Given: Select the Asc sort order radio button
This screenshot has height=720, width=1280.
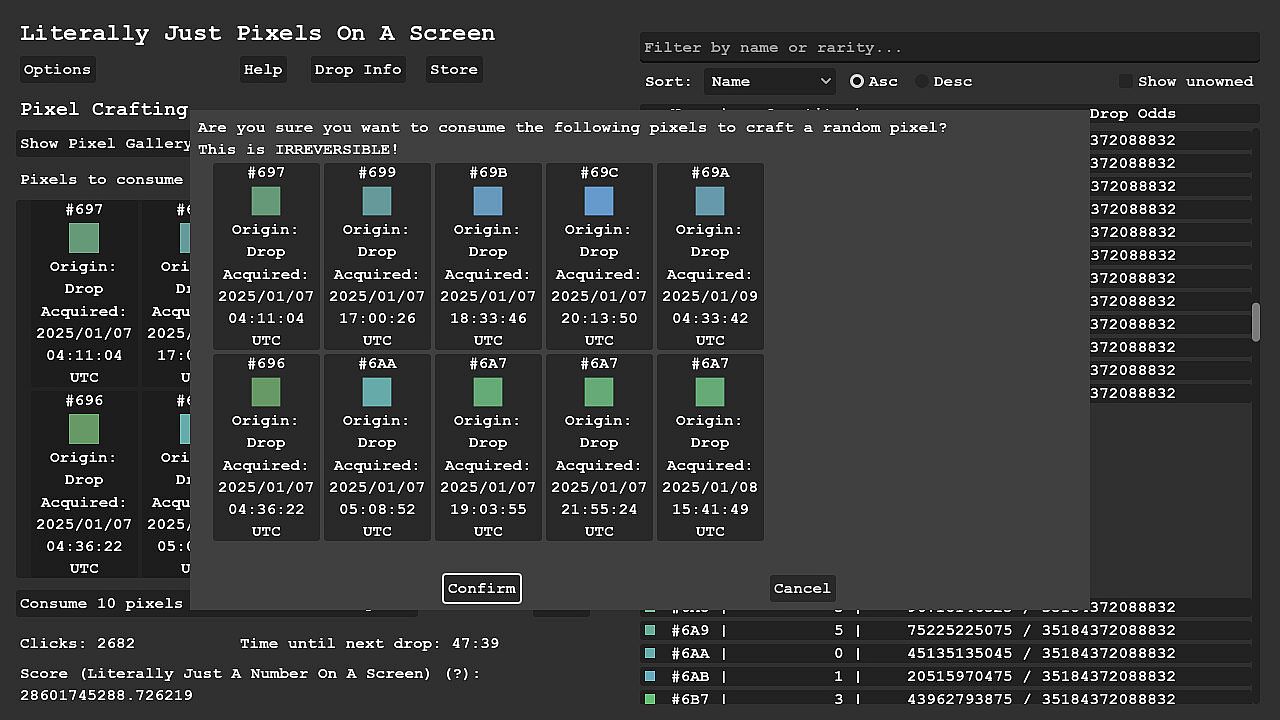Looking at the screenshot, I should (x=857, y=82).
